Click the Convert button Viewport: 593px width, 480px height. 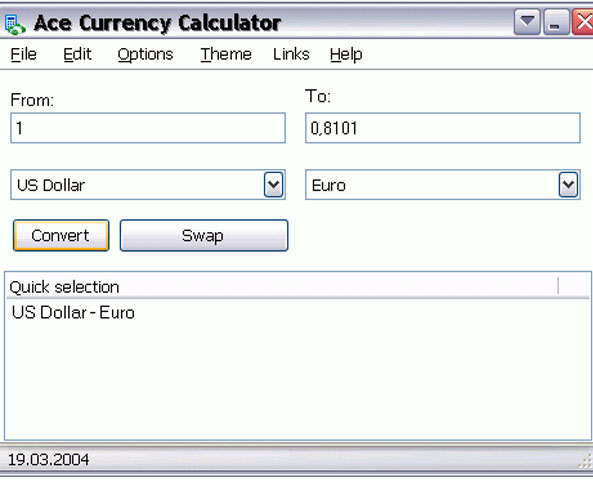pos(61,235)
